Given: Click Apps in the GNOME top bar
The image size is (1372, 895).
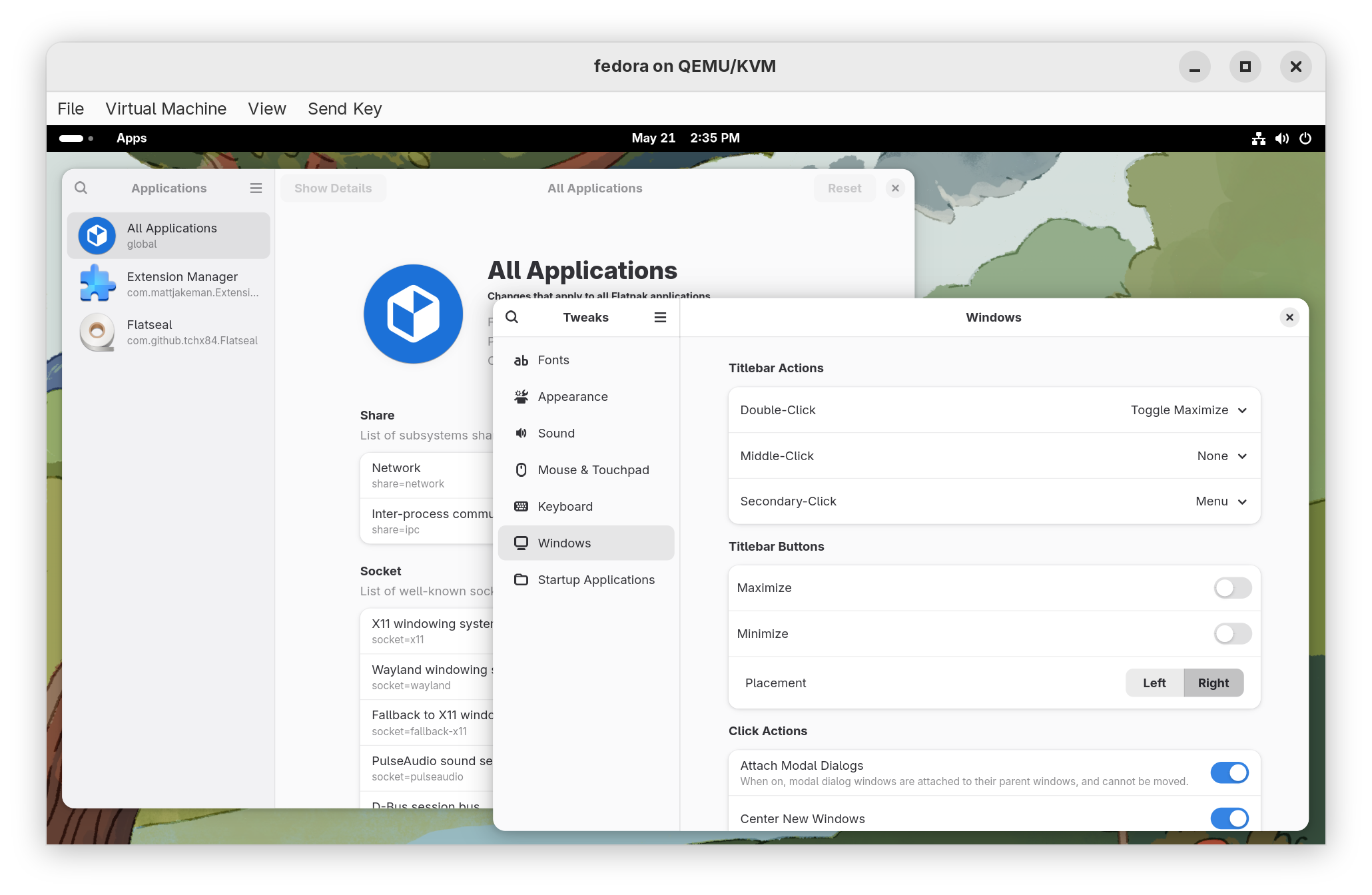Looking at the screenshot, I should click(x=131, y=139).
